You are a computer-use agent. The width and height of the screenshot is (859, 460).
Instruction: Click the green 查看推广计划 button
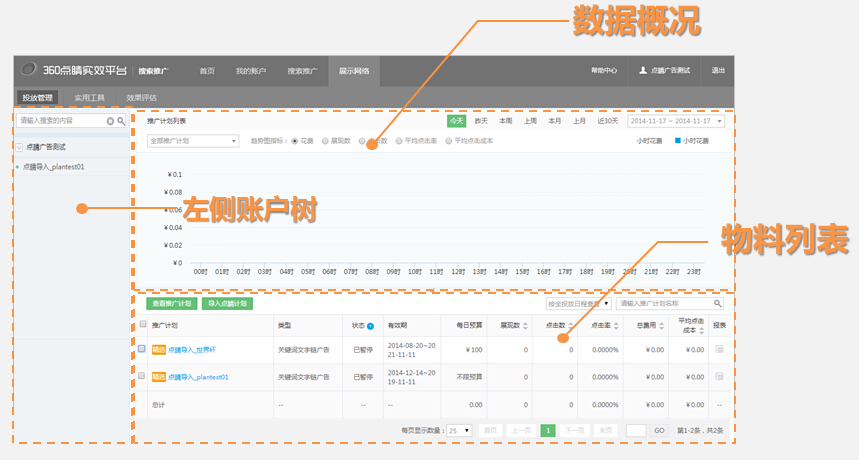pos(171,303)
